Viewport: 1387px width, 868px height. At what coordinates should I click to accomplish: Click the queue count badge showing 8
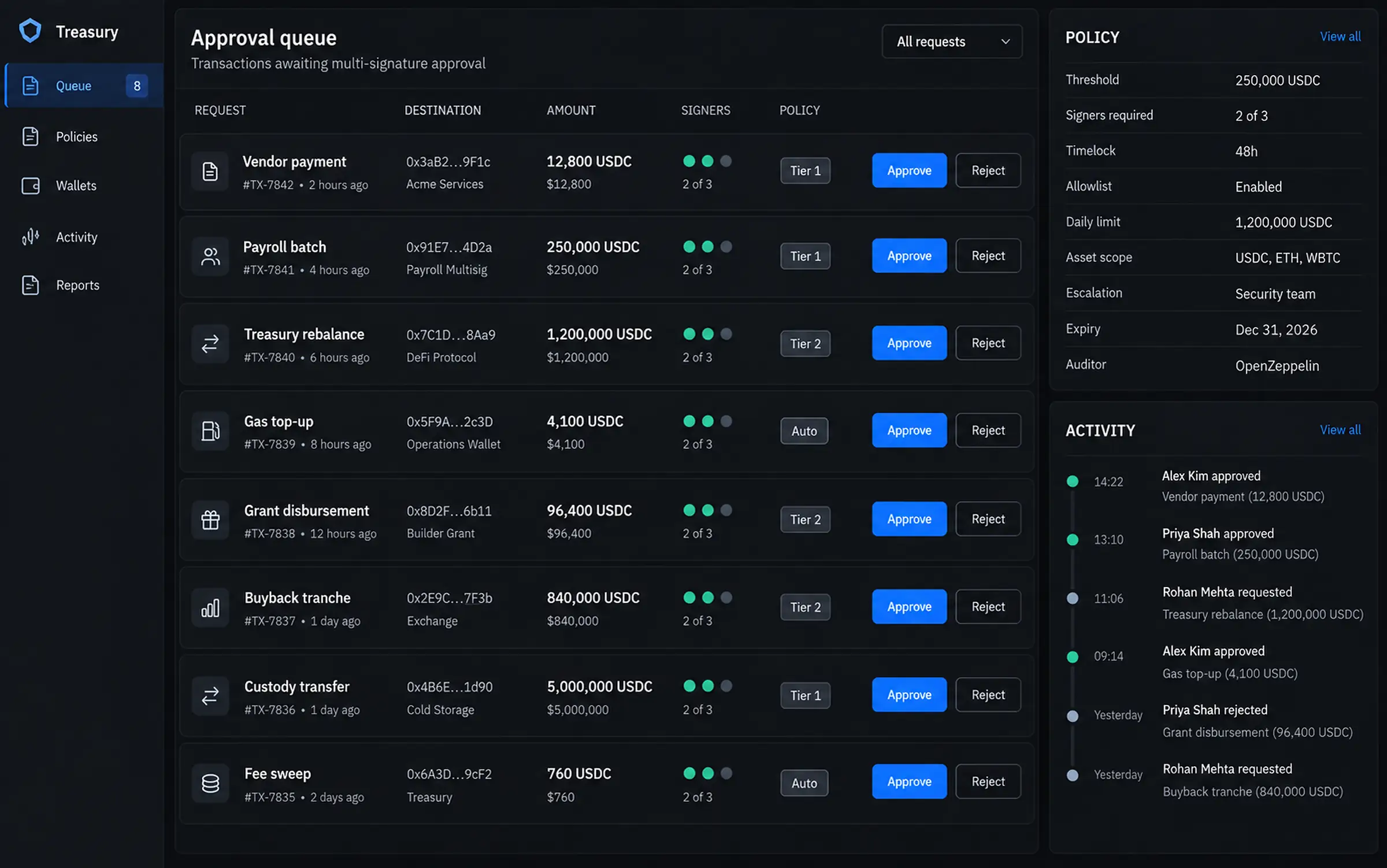click(137, 86)
